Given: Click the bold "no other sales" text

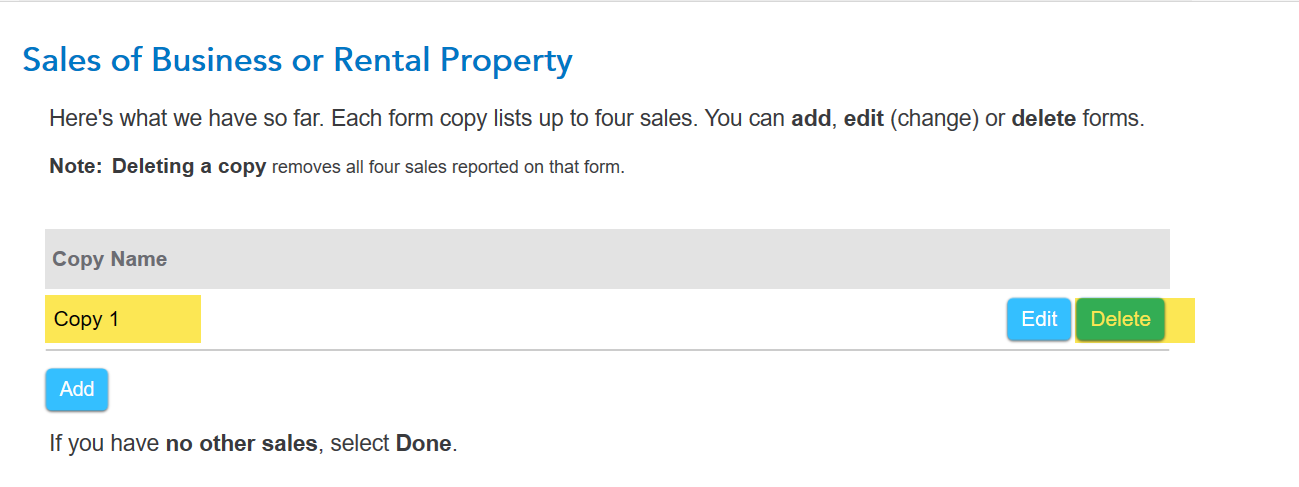Looking at the screenshot, I should tap(241, 443).
